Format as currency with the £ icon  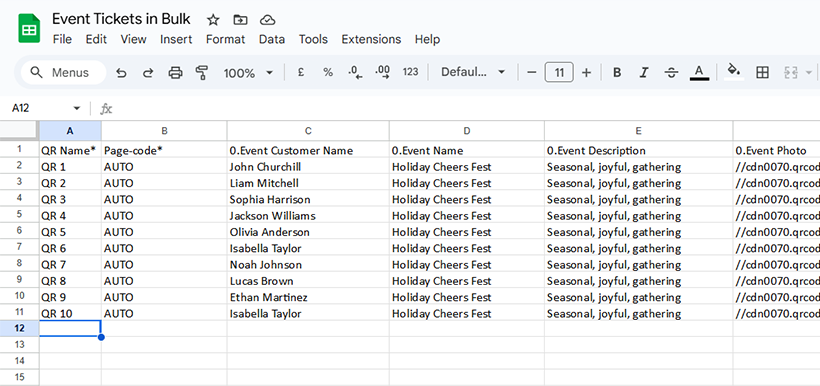tap(301, 73)
